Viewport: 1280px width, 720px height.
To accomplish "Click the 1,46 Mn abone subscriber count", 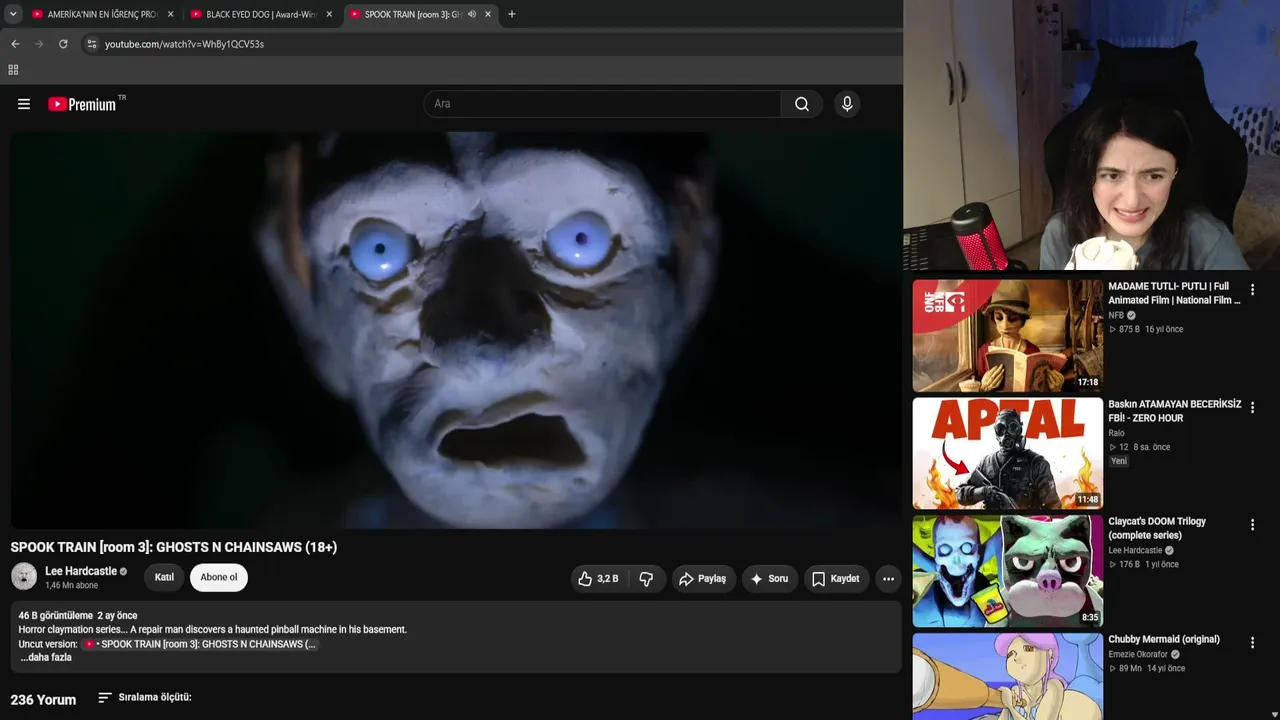I will tap(71, 586).
